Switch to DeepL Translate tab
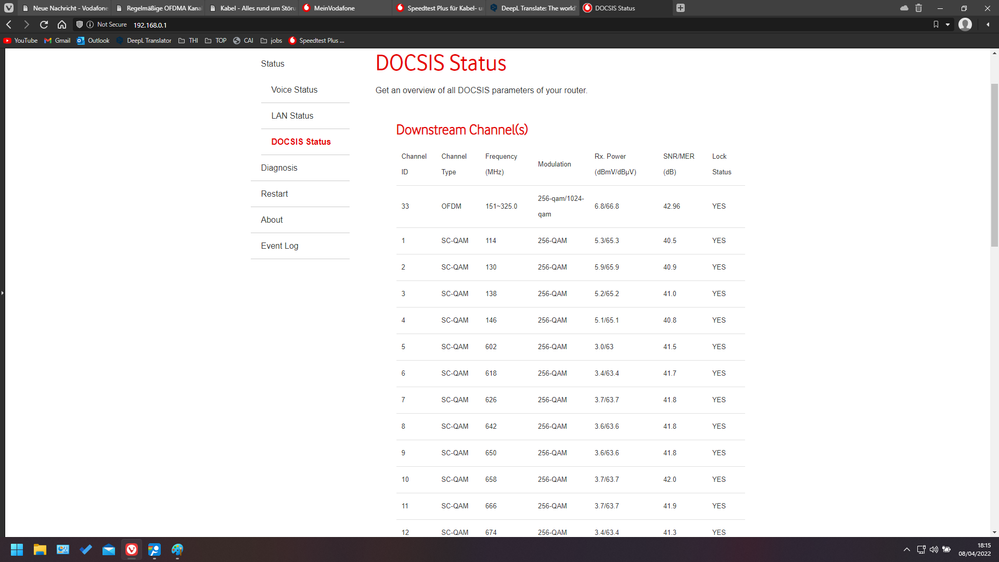This screenshot has height=562, width=999. 533,8
